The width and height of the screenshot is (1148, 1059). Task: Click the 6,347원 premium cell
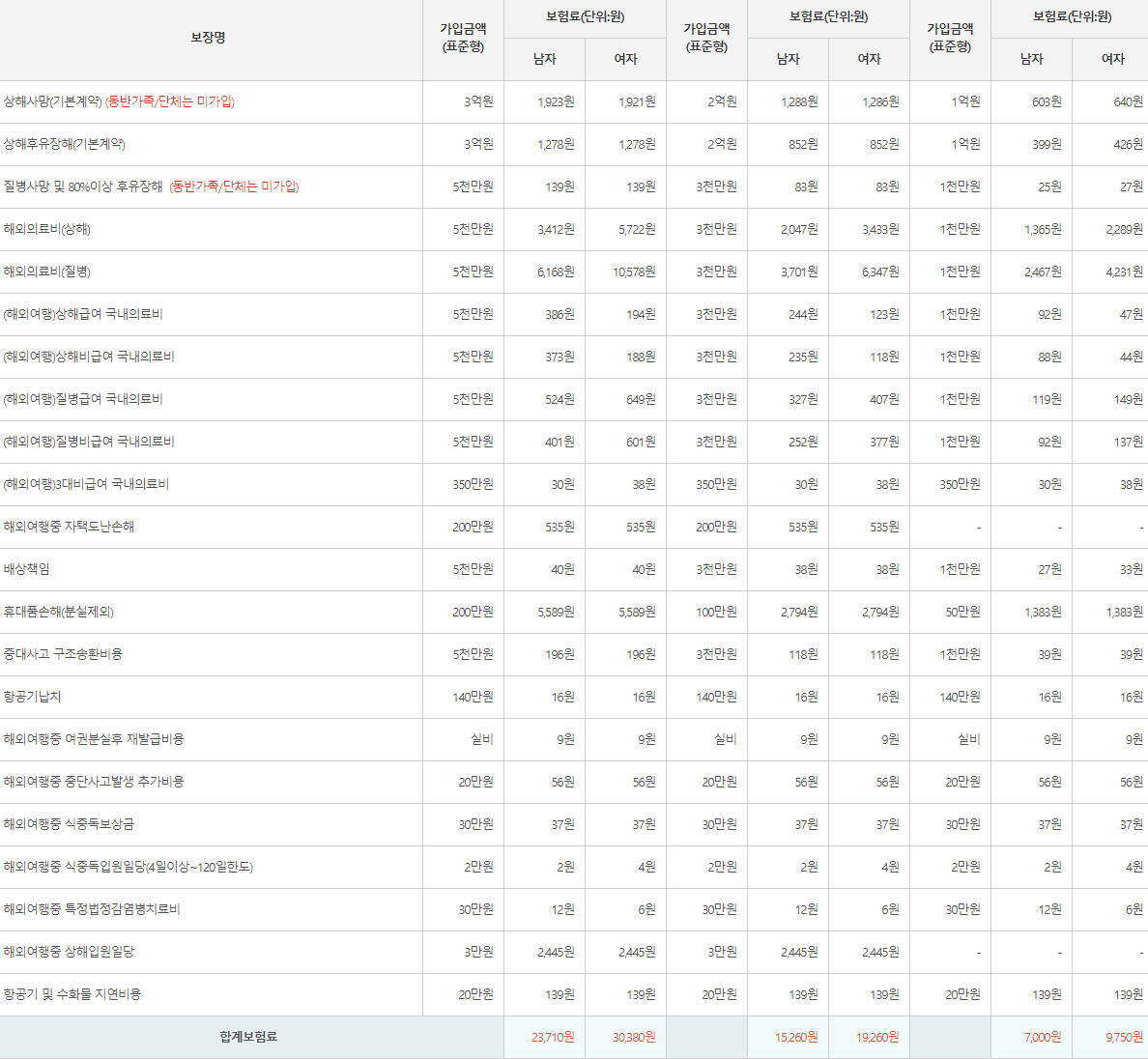(x=880, y=272)
